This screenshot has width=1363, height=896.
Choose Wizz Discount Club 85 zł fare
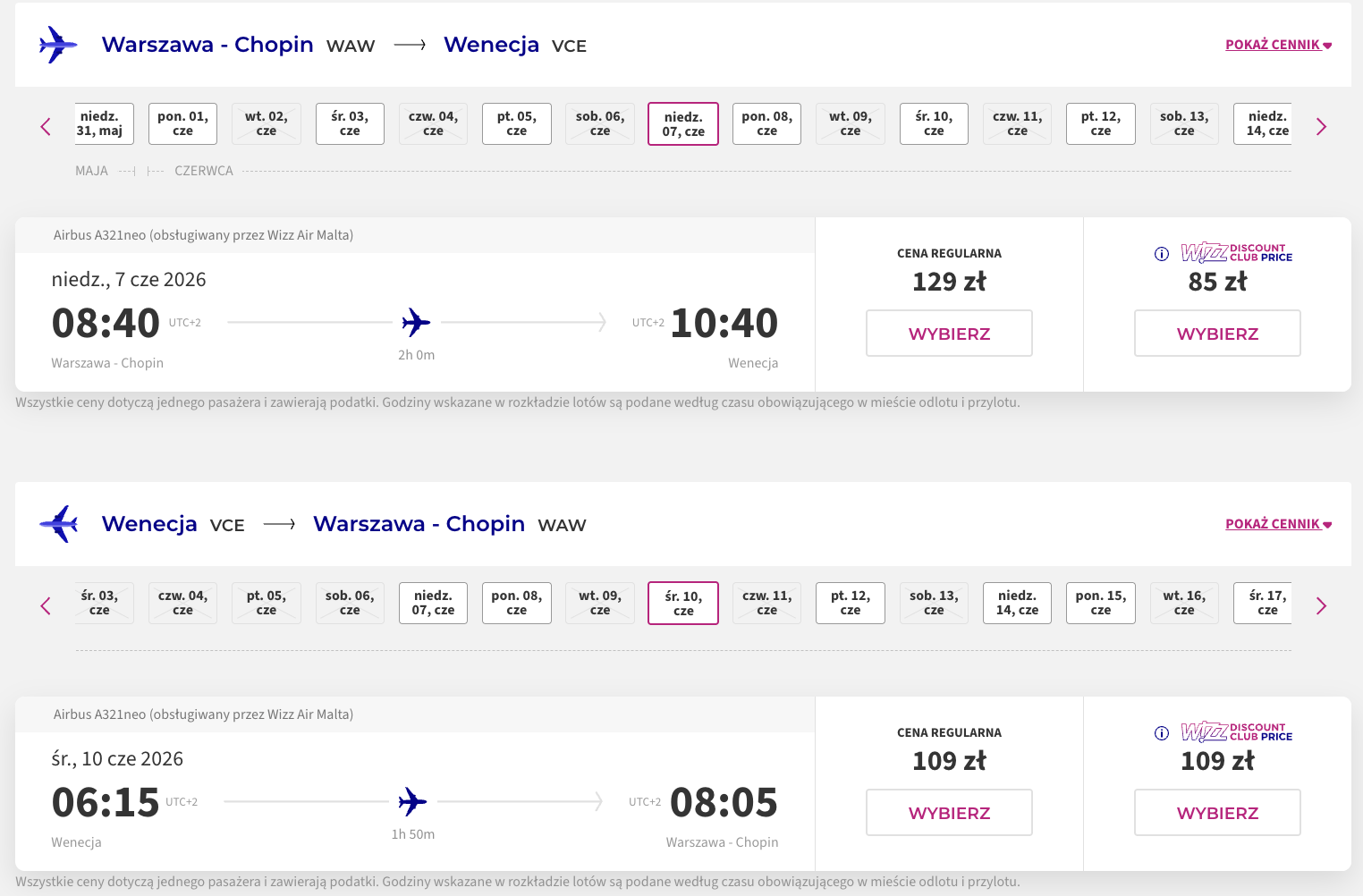click(1217, 334)
